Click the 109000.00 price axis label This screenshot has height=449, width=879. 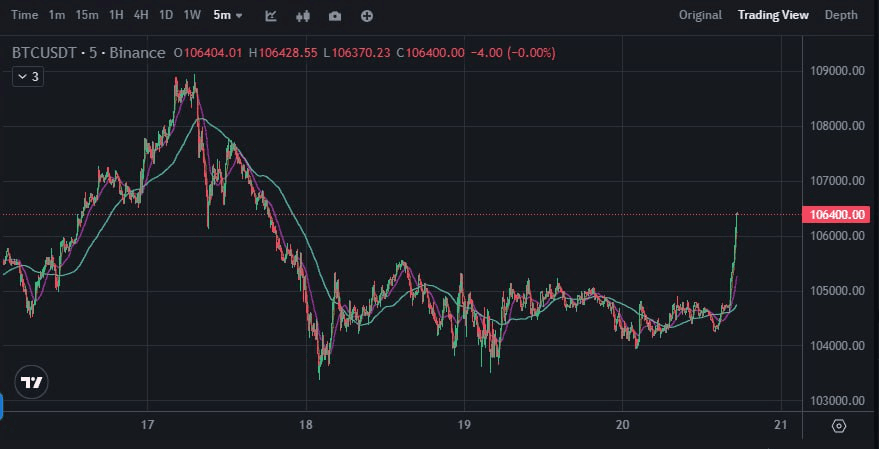point(837,71)
